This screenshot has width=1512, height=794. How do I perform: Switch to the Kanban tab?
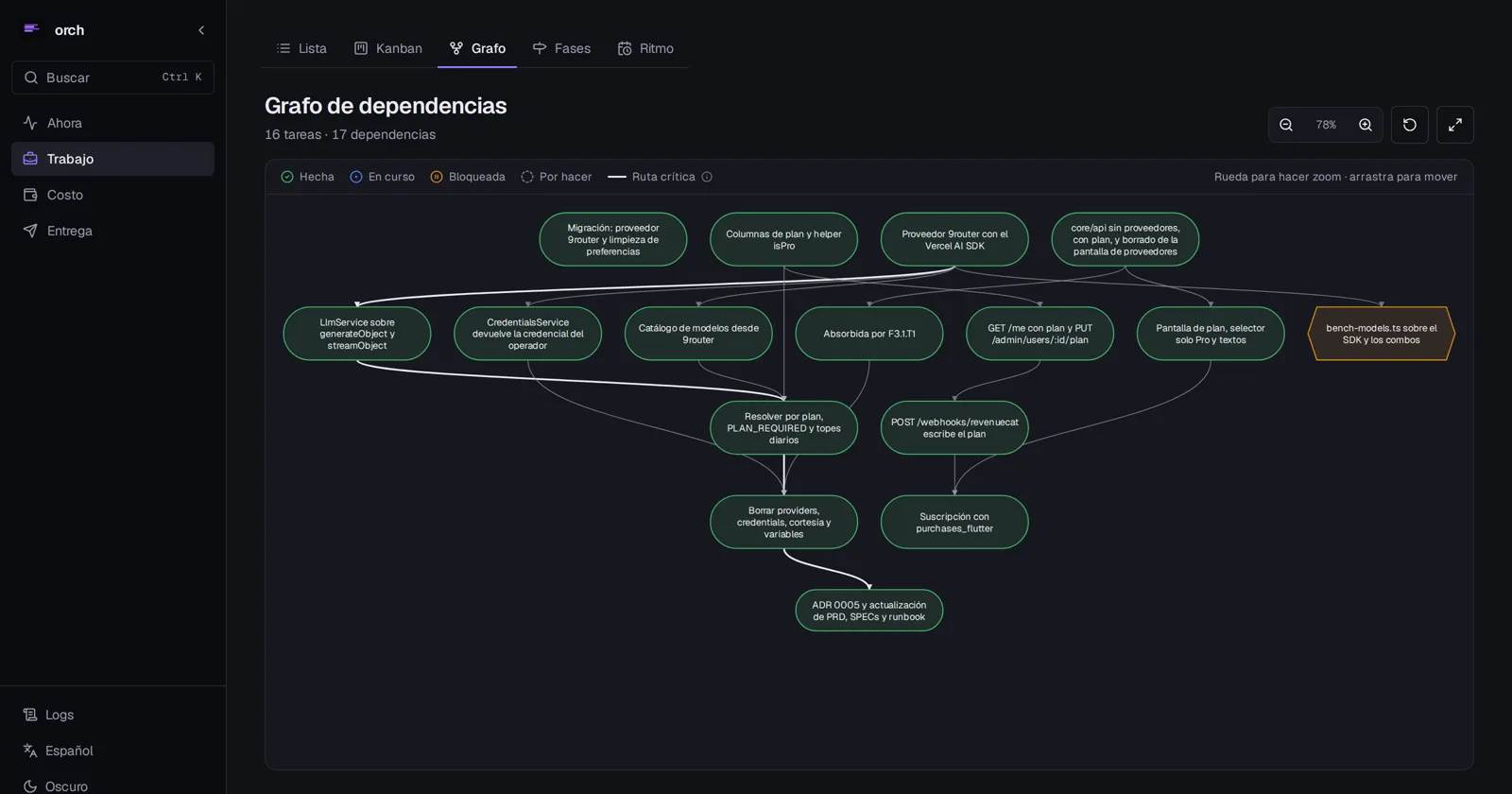[387, 48]
